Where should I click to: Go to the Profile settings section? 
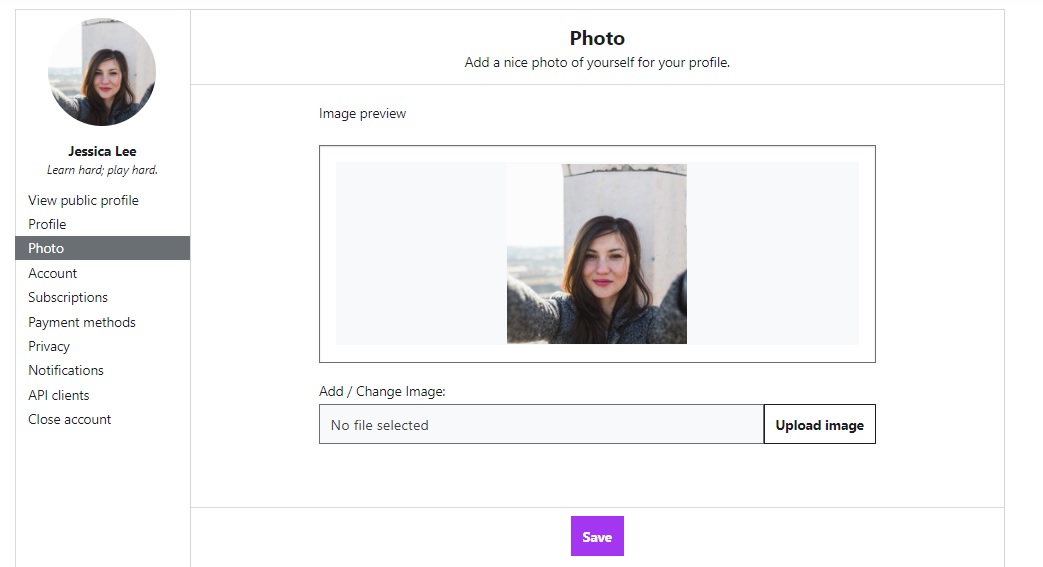tap(47, 224)
